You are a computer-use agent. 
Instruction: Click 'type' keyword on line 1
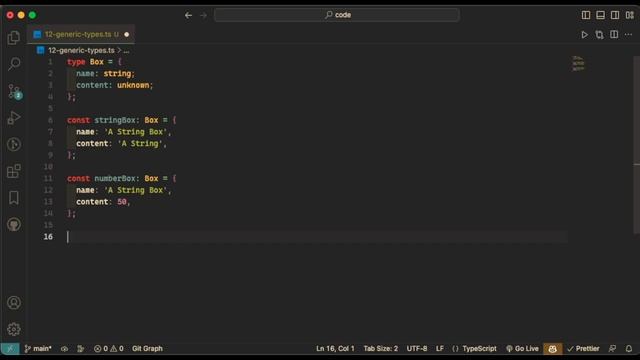pyautogui.click(x=76, y=62)
